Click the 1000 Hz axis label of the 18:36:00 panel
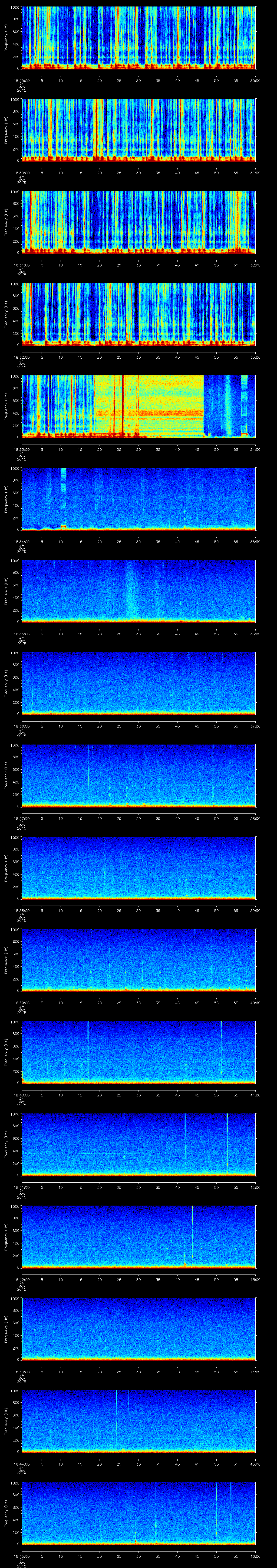Viewport: 277px width, 1568px height. pos(15,653)
